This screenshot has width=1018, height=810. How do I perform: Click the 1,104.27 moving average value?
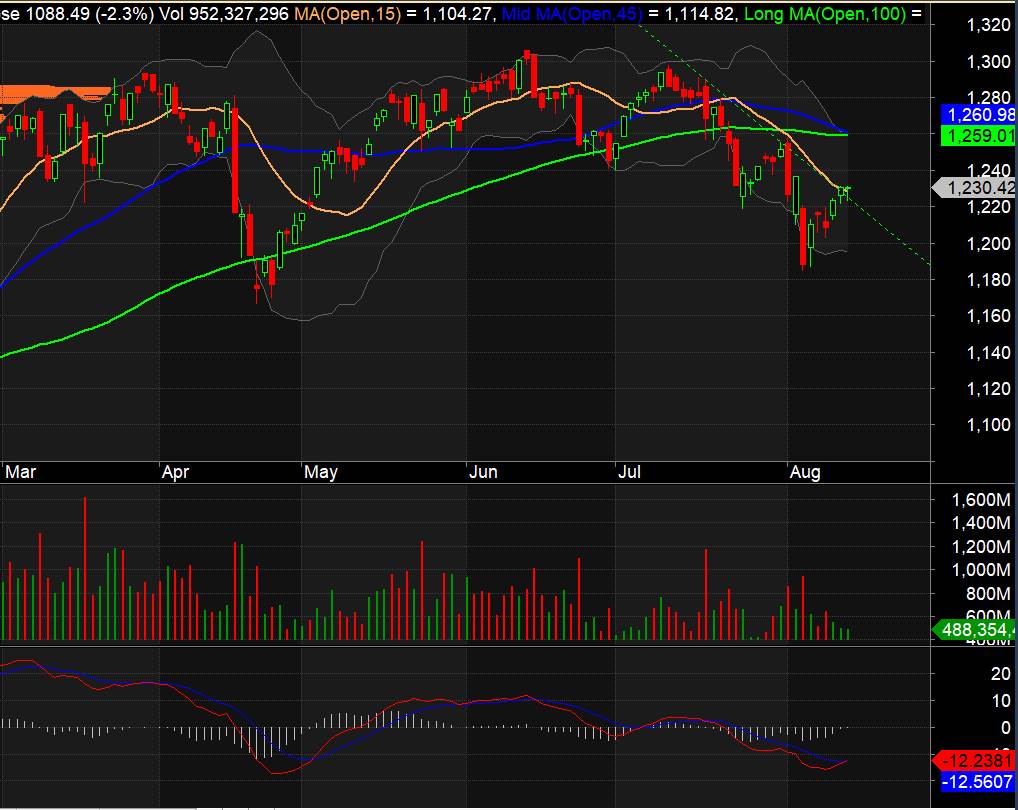456,13
